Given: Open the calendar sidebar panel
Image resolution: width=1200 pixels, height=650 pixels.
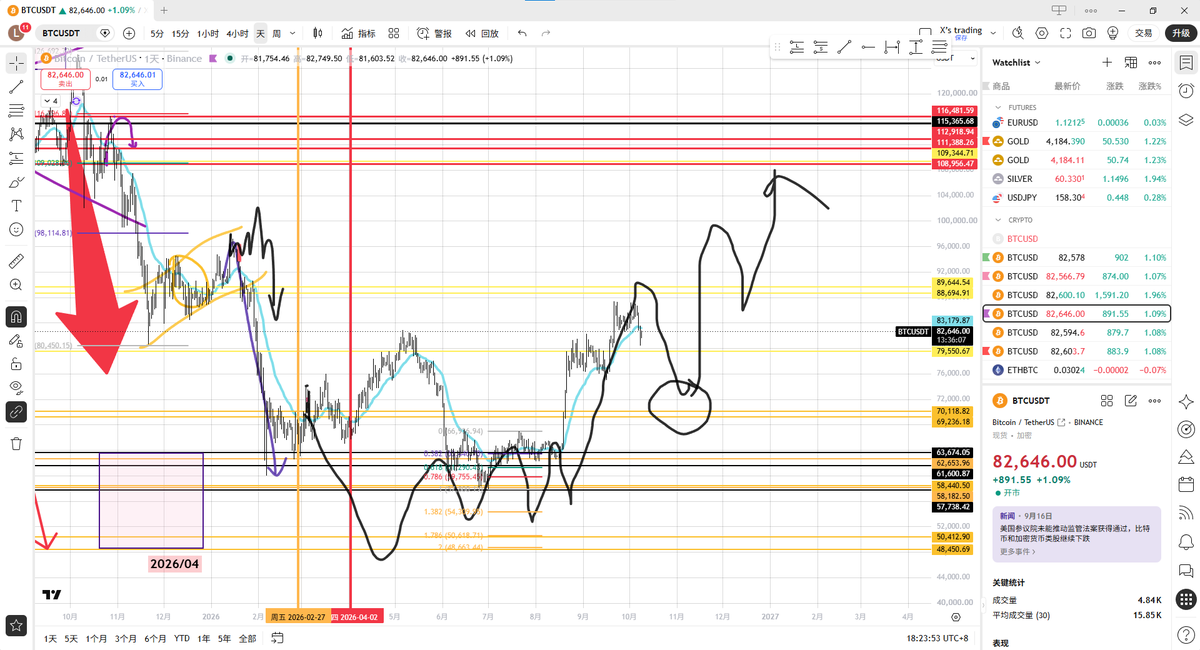Looking at the screenshot, I should coord(1186,485).
